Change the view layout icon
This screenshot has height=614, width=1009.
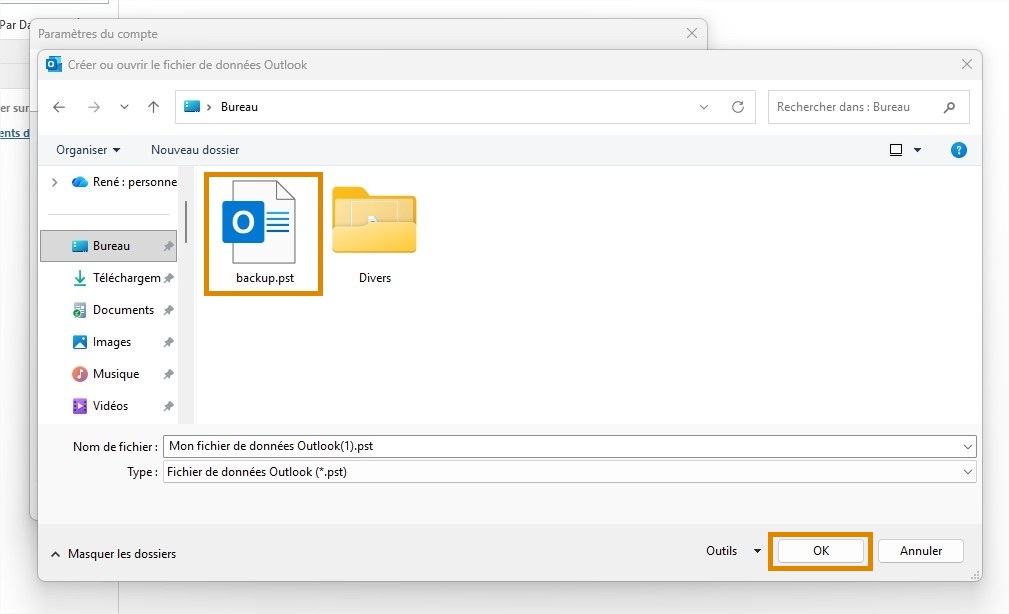tap(896, 150)
